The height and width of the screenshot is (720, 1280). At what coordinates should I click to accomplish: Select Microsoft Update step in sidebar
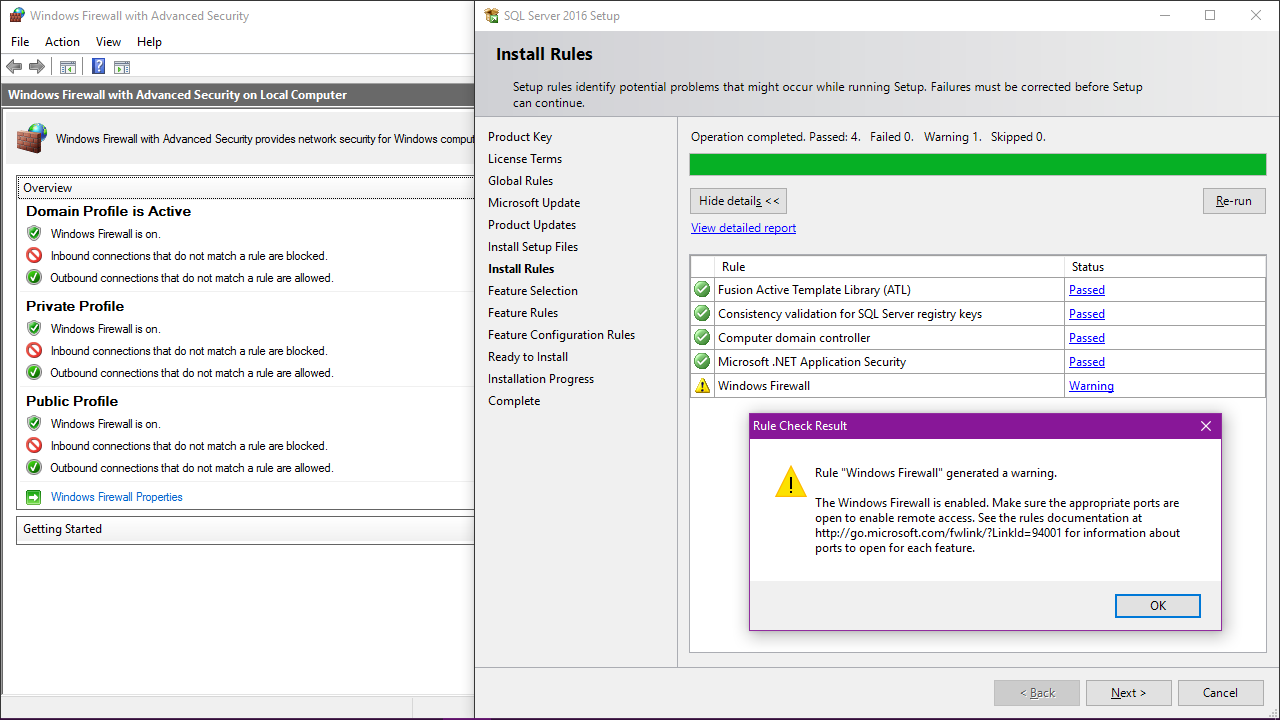534,203
